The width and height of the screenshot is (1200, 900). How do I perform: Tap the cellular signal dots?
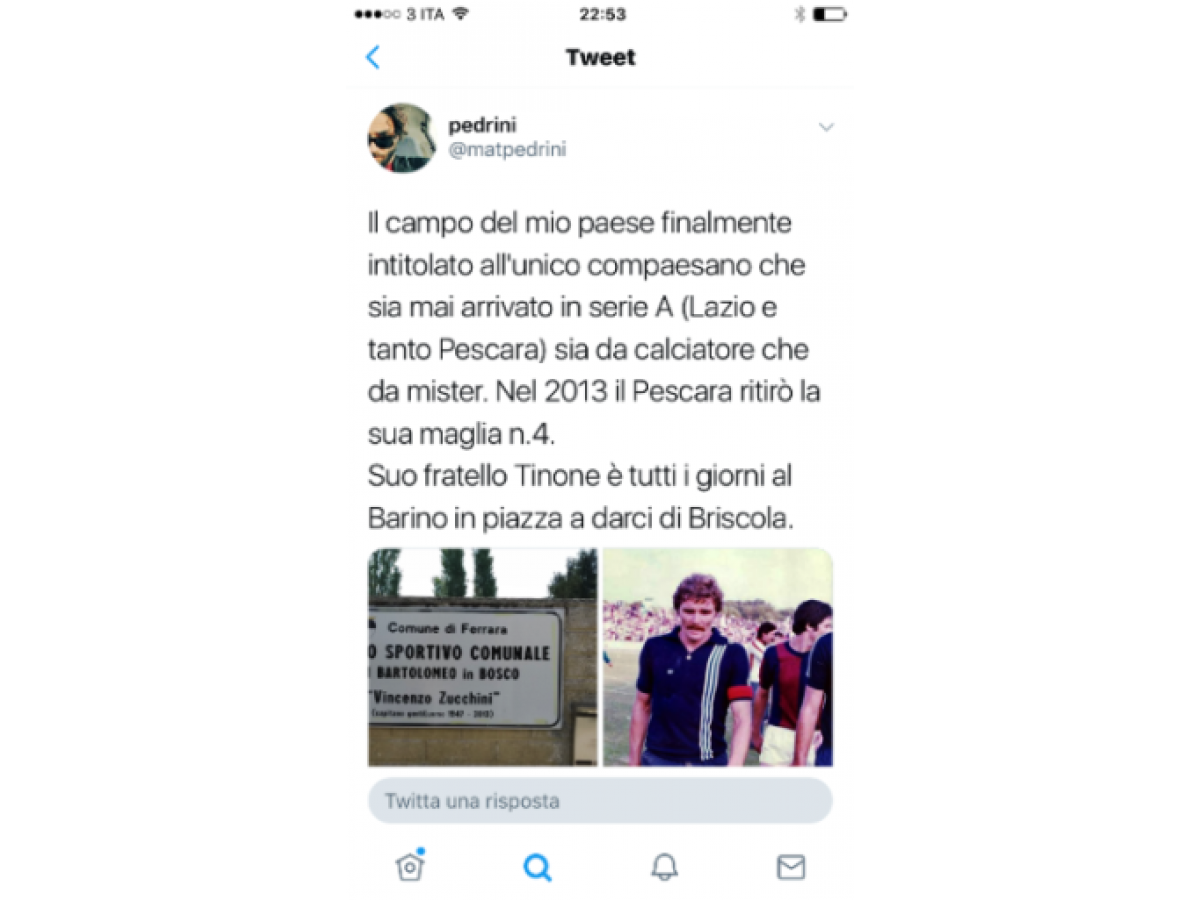pos(378,14)
